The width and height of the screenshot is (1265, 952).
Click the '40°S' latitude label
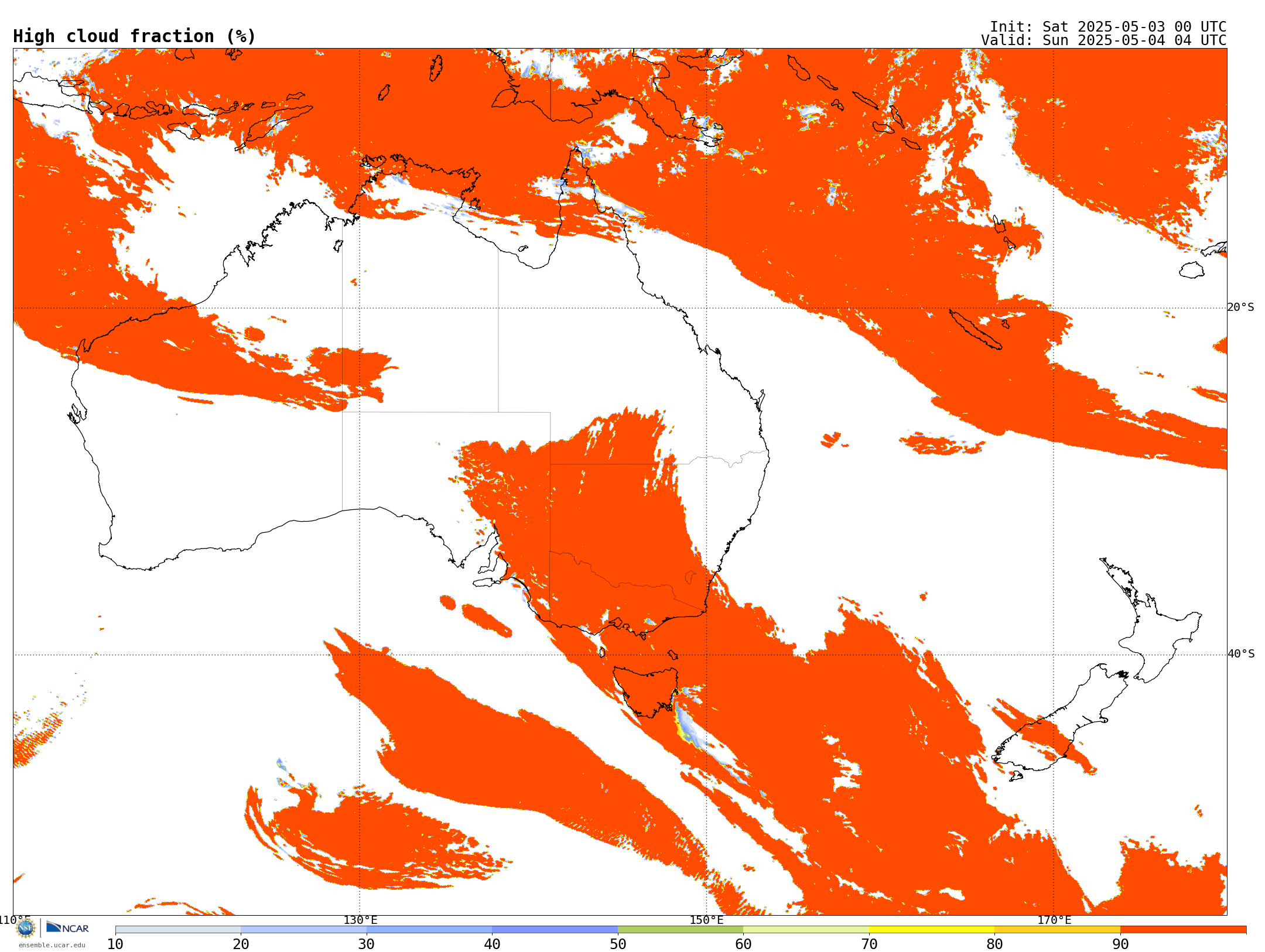tap(1241, 654)
